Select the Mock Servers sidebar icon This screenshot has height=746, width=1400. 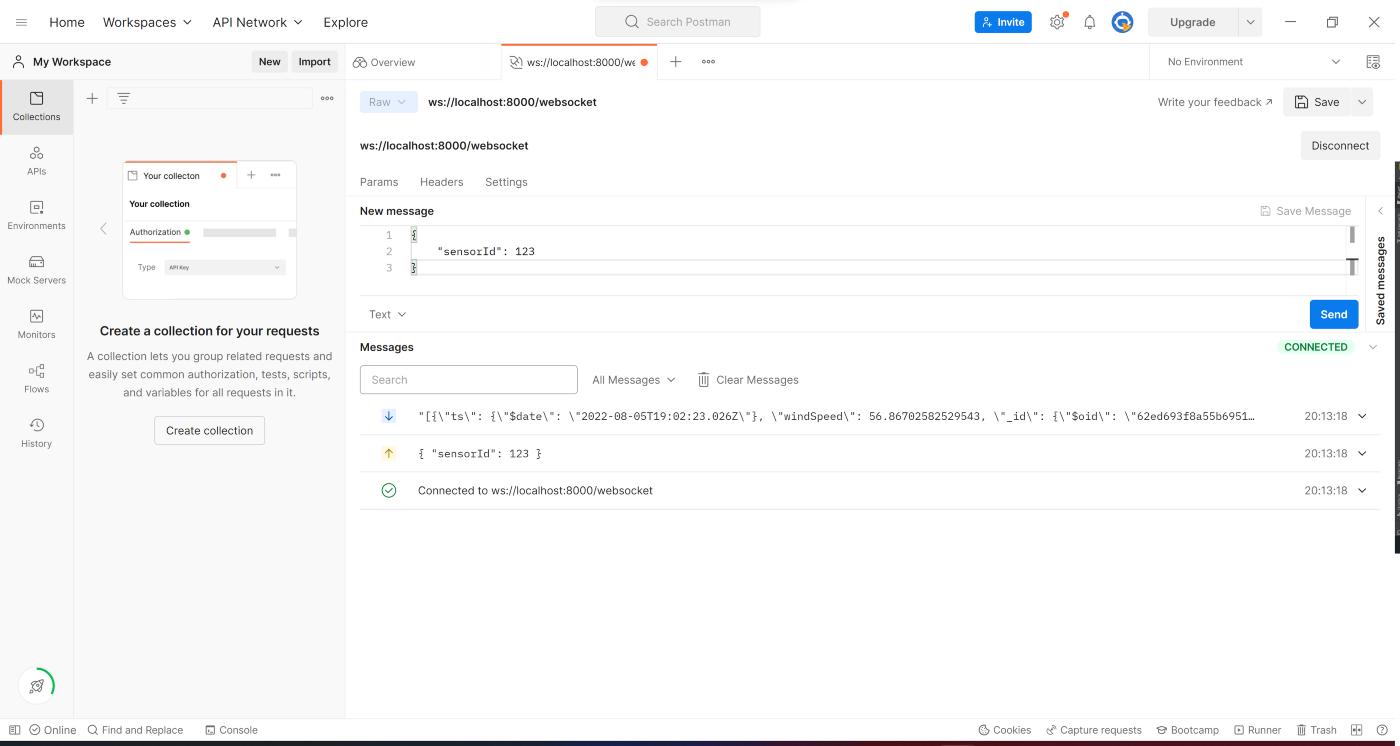point(36,270)
